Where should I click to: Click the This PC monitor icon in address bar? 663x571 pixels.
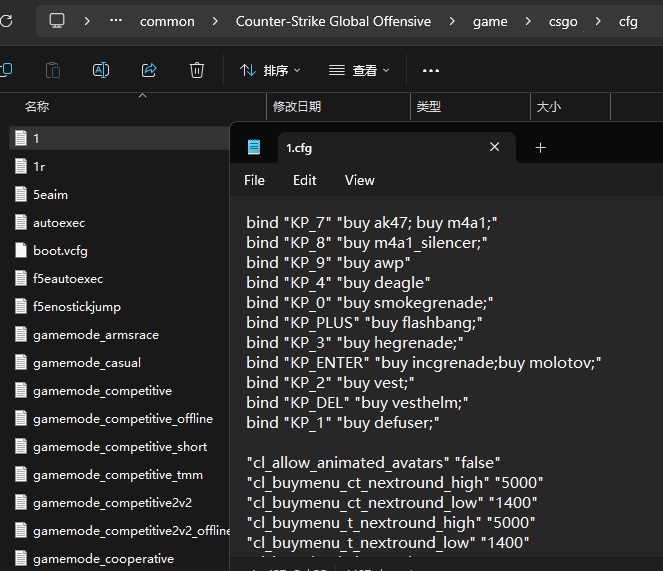coord(57,21)
